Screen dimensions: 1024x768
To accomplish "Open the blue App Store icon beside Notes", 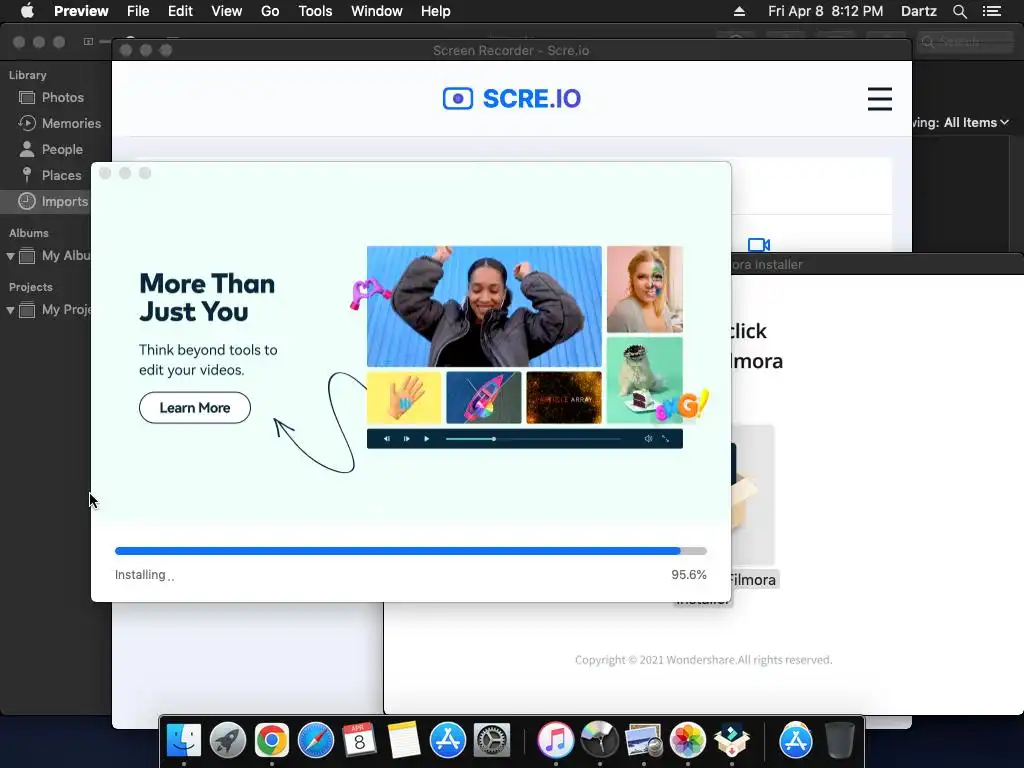I will pyautogui.click(x=447, y=740).
